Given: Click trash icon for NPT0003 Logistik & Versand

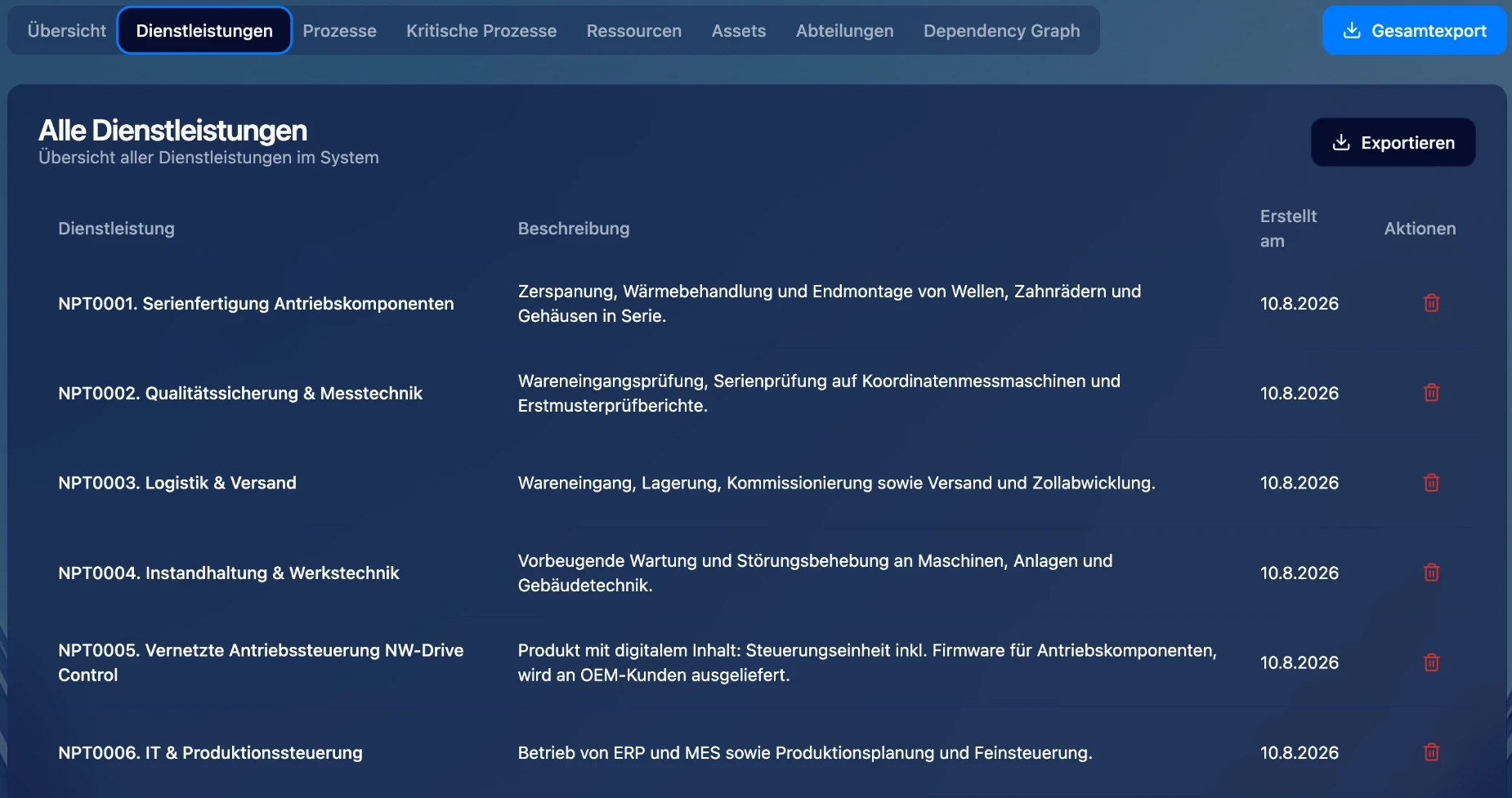Looking at the screenshot, I should (1431, 483).
